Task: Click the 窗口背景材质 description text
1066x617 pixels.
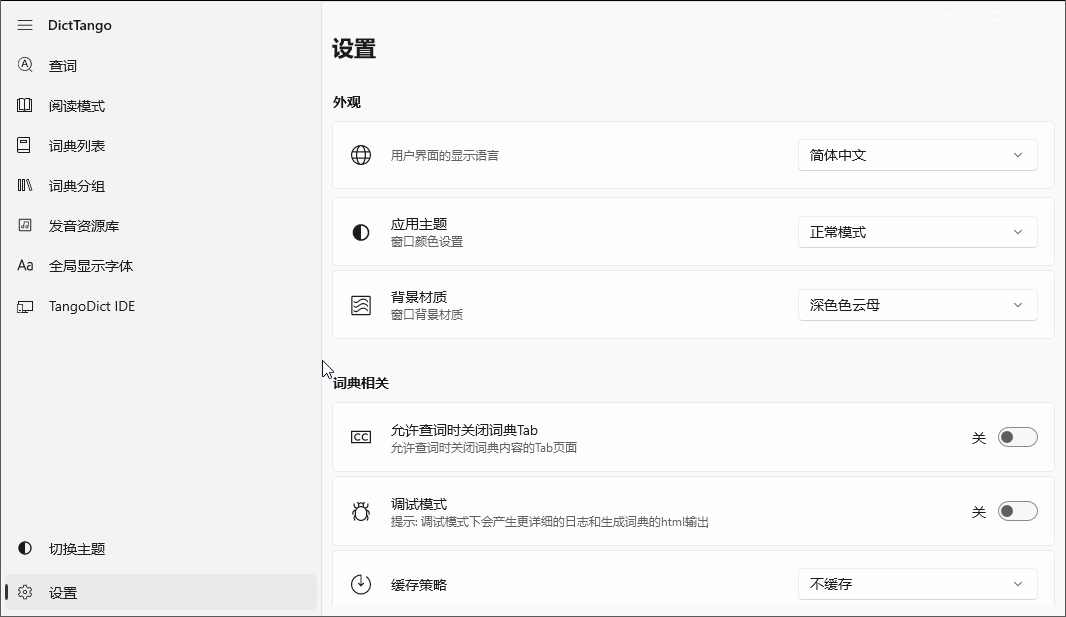Action: (427, 315)
